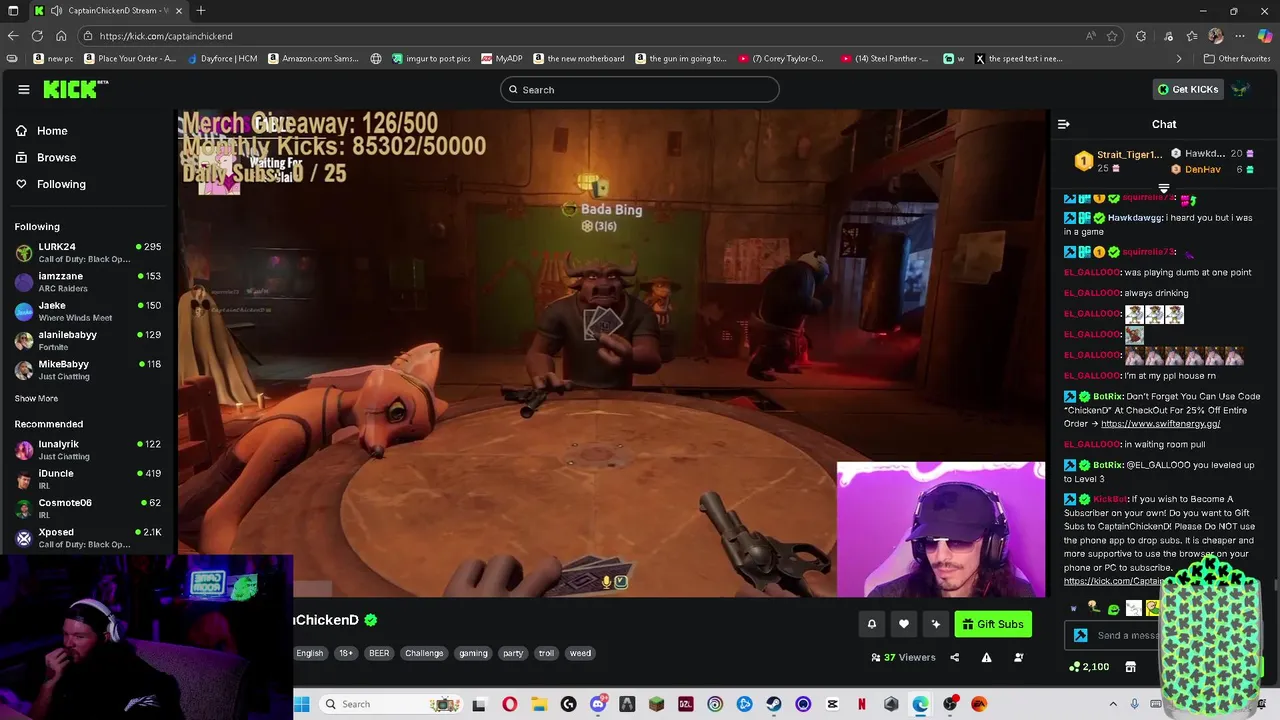
Task: Open Dayforce | HCM bookmark
Action: coord(221,59)
